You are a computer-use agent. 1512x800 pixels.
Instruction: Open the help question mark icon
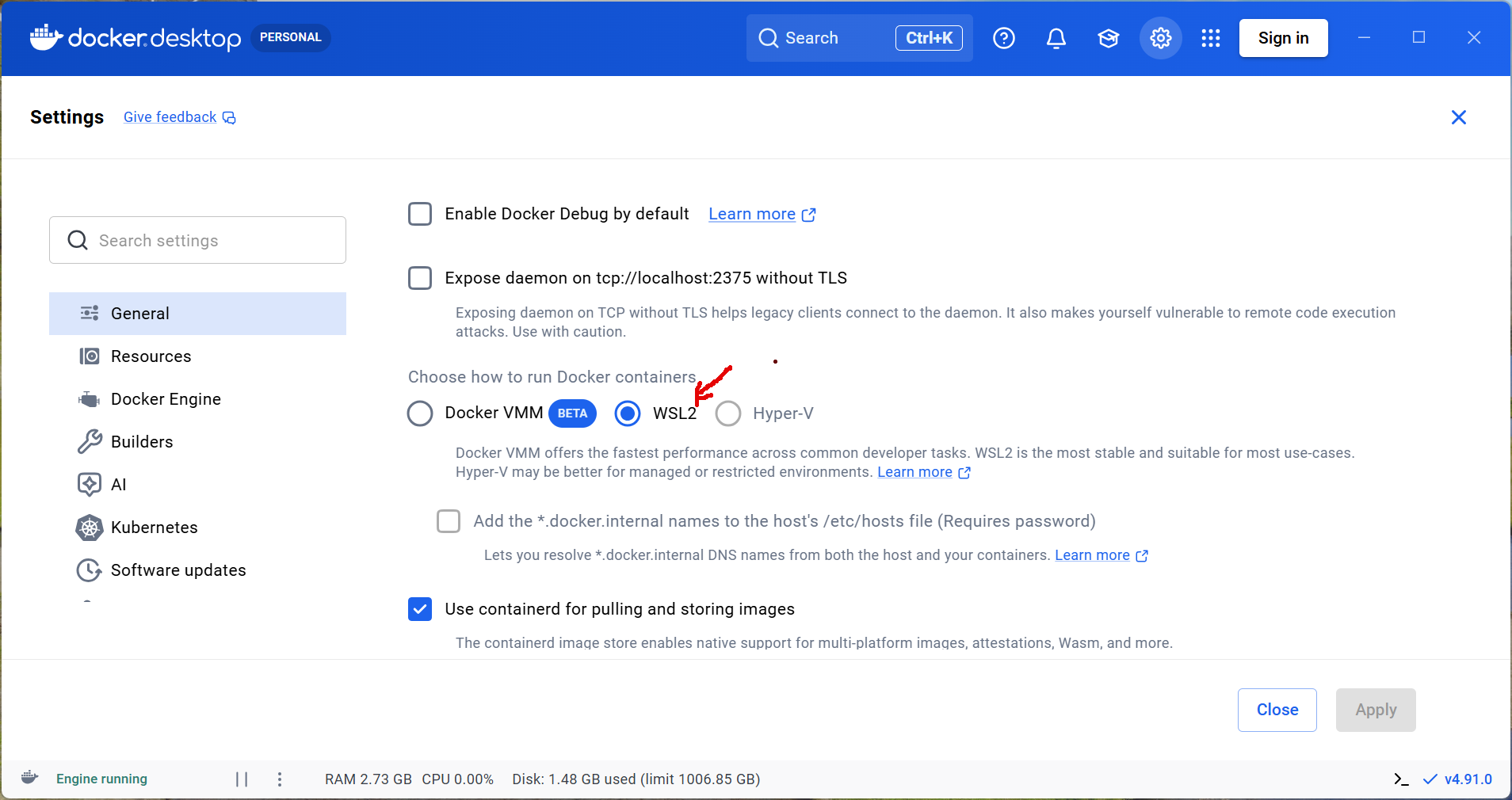tap(1004, 38)
